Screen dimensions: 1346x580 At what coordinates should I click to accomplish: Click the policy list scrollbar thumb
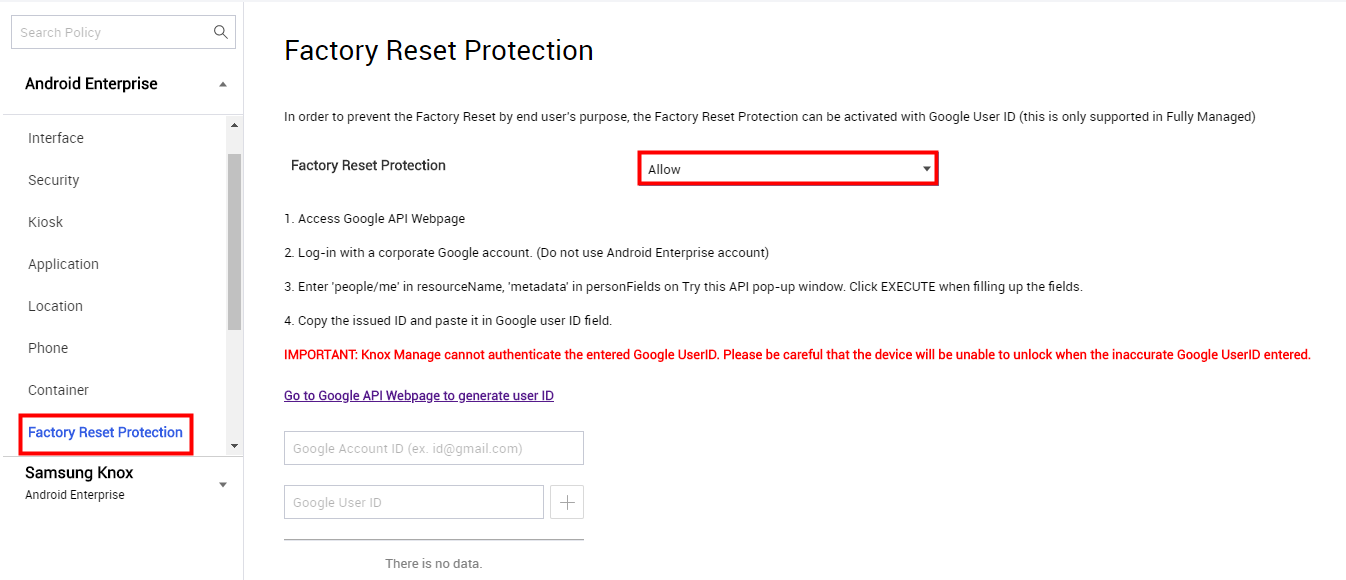point(234,242)
